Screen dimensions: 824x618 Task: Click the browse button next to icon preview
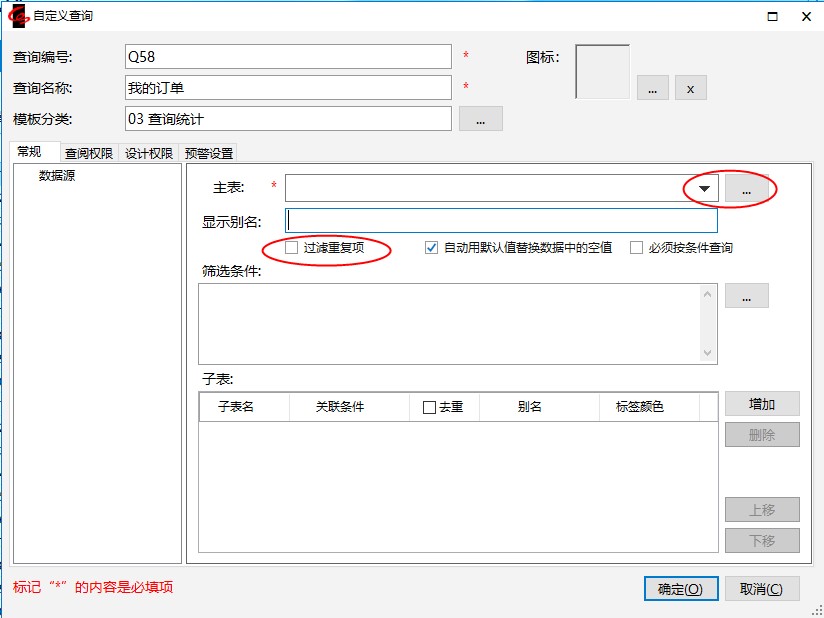tap(652, 88)
